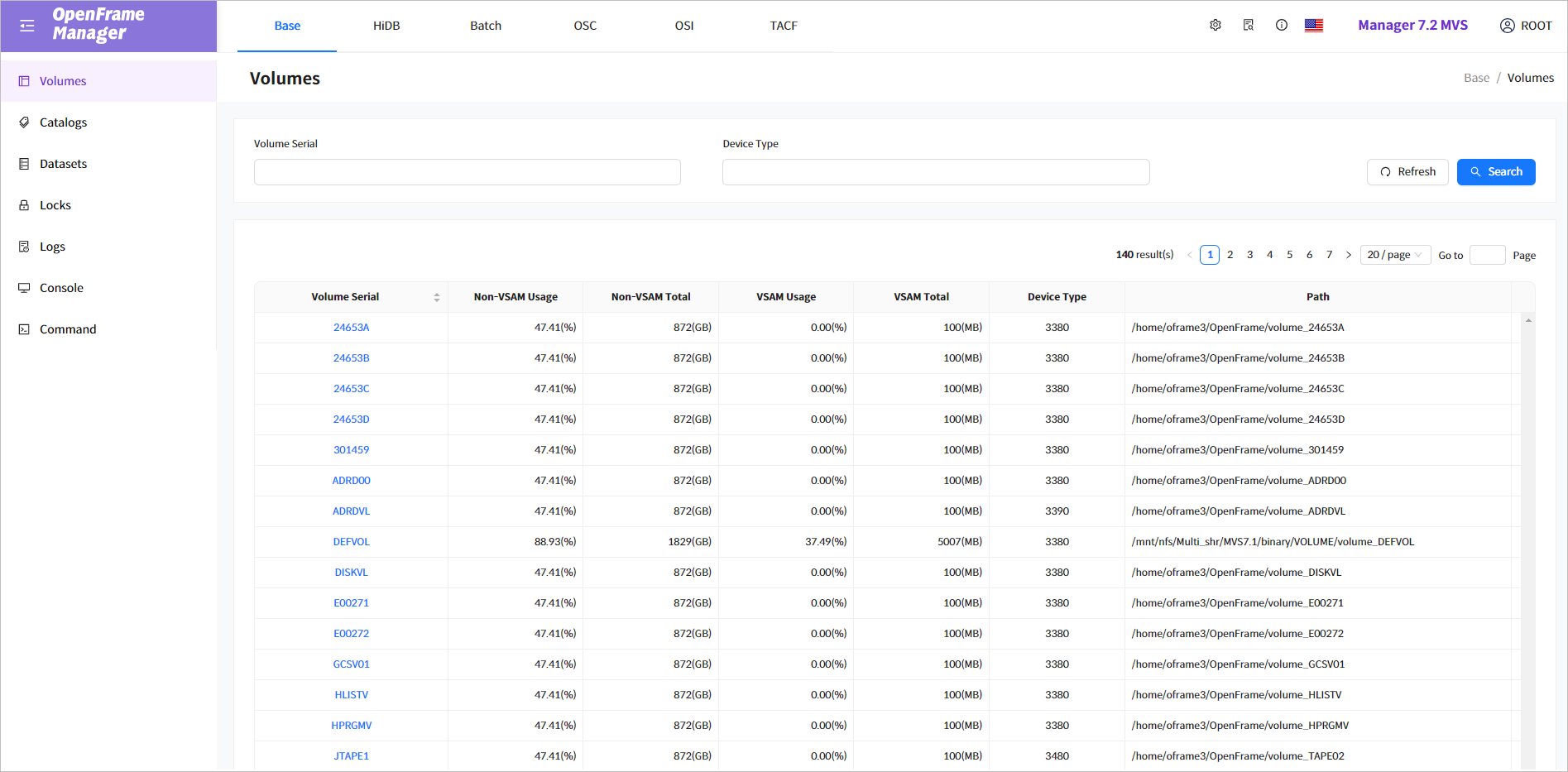
Task: Open the DEFVOL volume link
Action: 351,542
